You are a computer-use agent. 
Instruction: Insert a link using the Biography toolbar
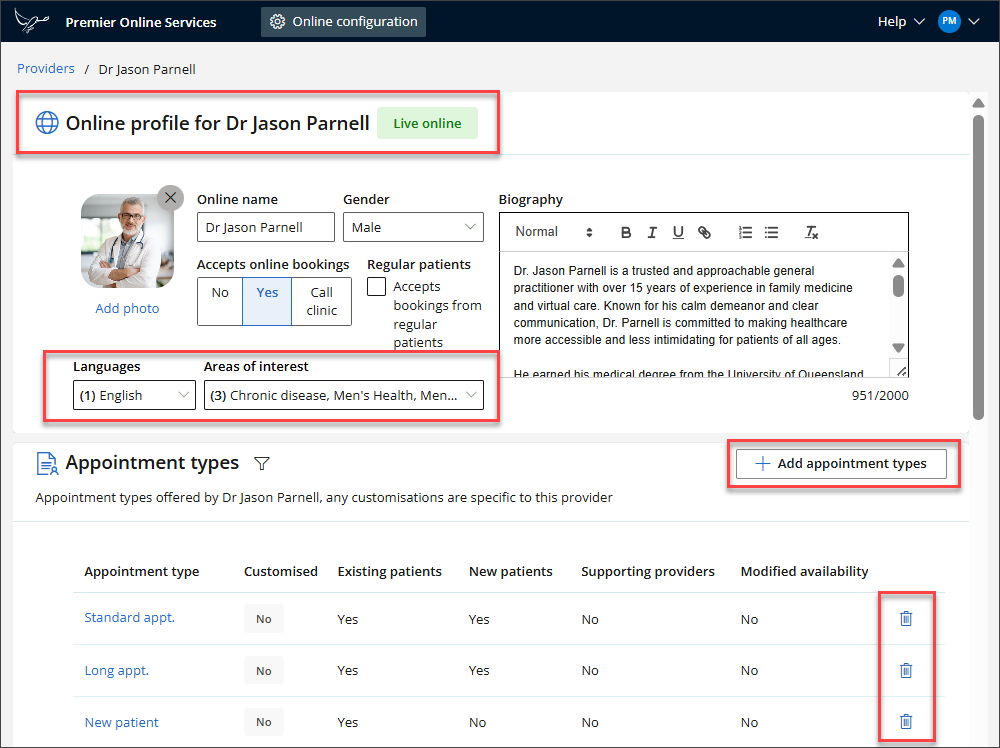click(x=704, y=232)
